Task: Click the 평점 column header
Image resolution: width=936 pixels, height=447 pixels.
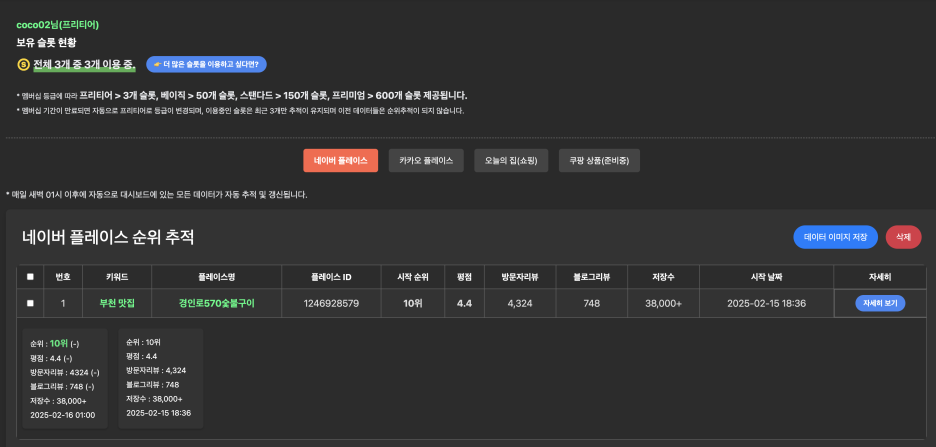Action: tap(464, 276)
